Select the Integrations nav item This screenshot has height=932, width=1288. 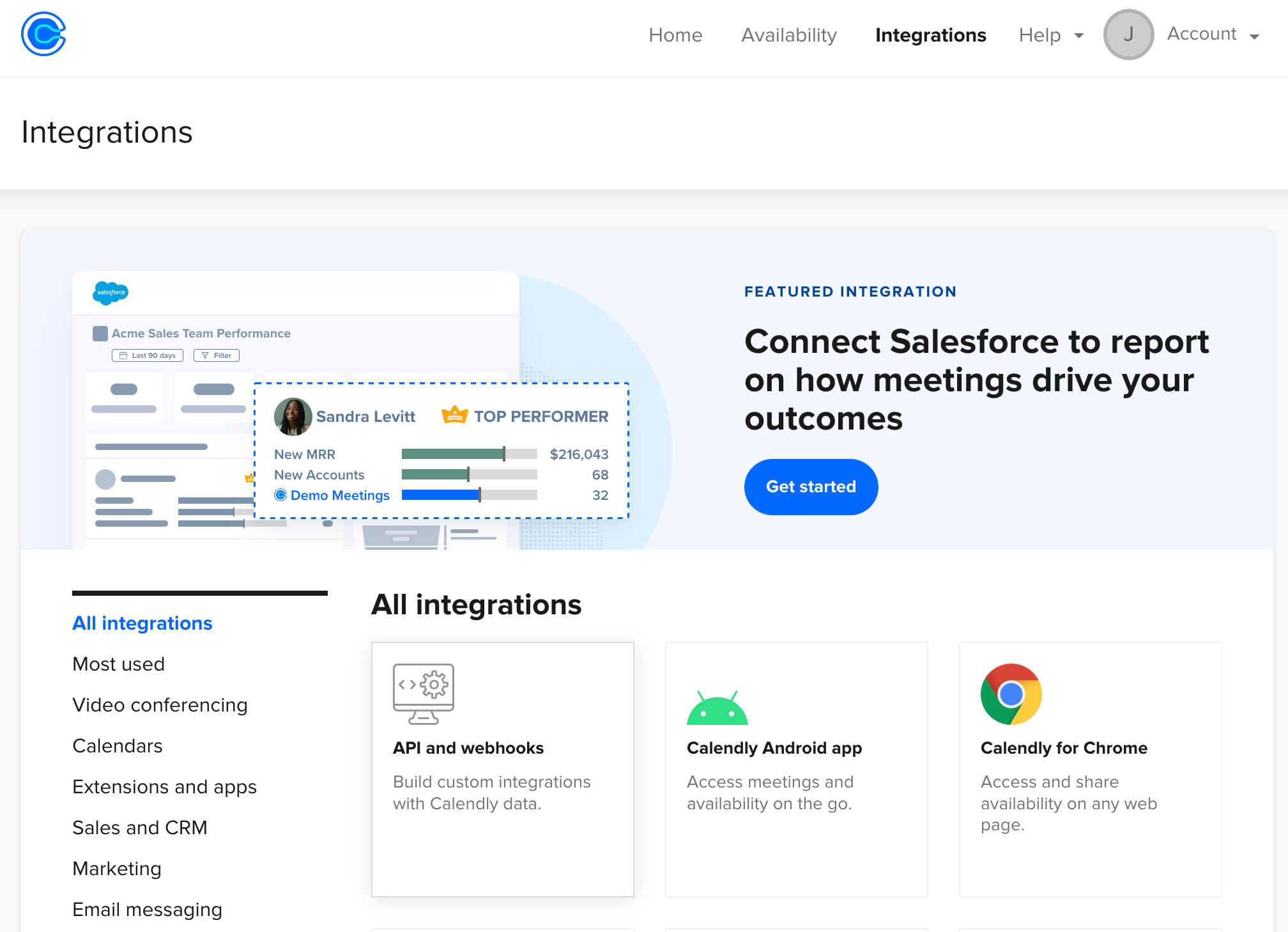point(930,35)
